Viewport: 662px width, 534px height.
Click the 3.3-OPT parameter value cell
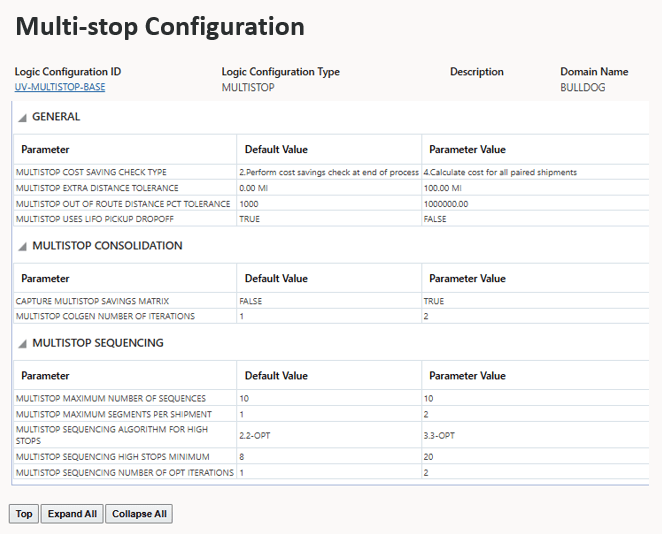(x=440, y=436)
